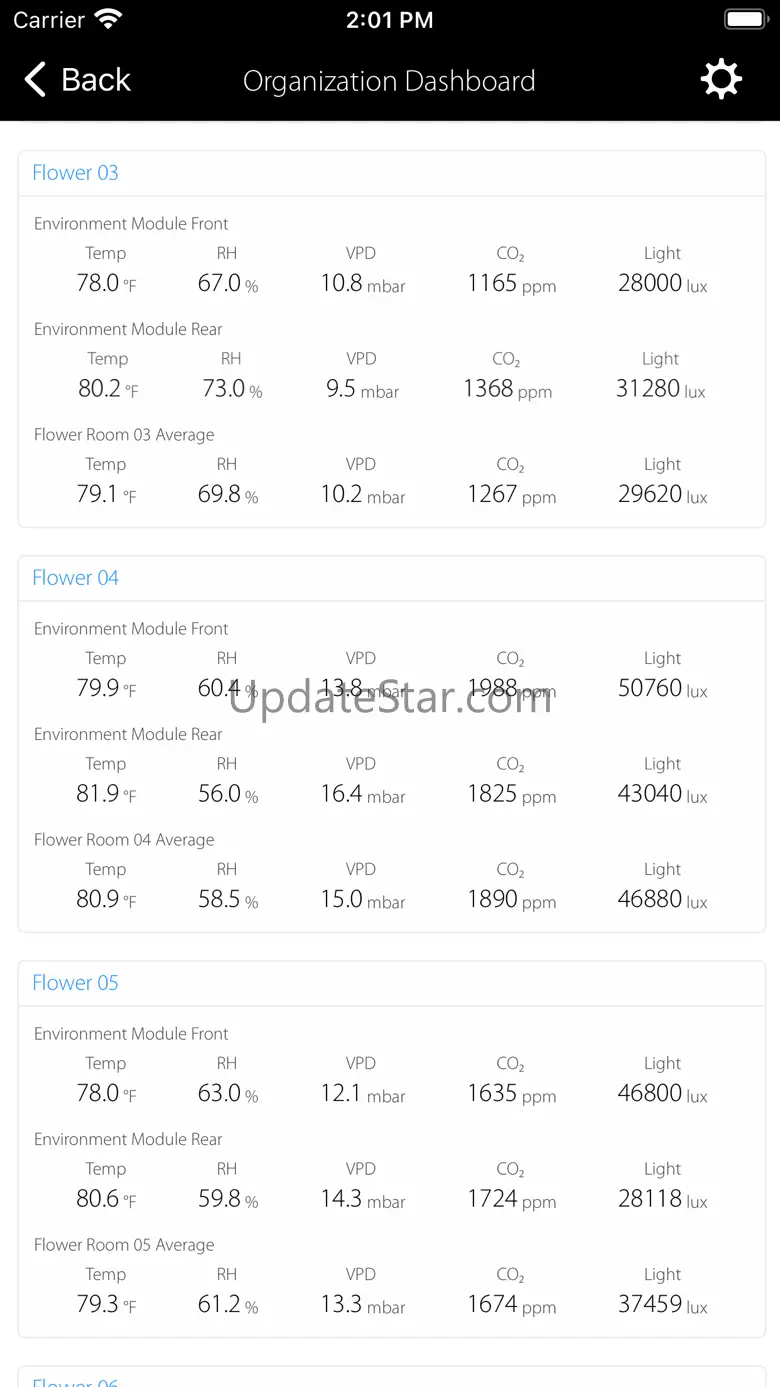Image resolution: width=780 pixels, height=1387 pixels.
Task: Tap the Flower Room 04 Average label
Action: coord(124,840)
